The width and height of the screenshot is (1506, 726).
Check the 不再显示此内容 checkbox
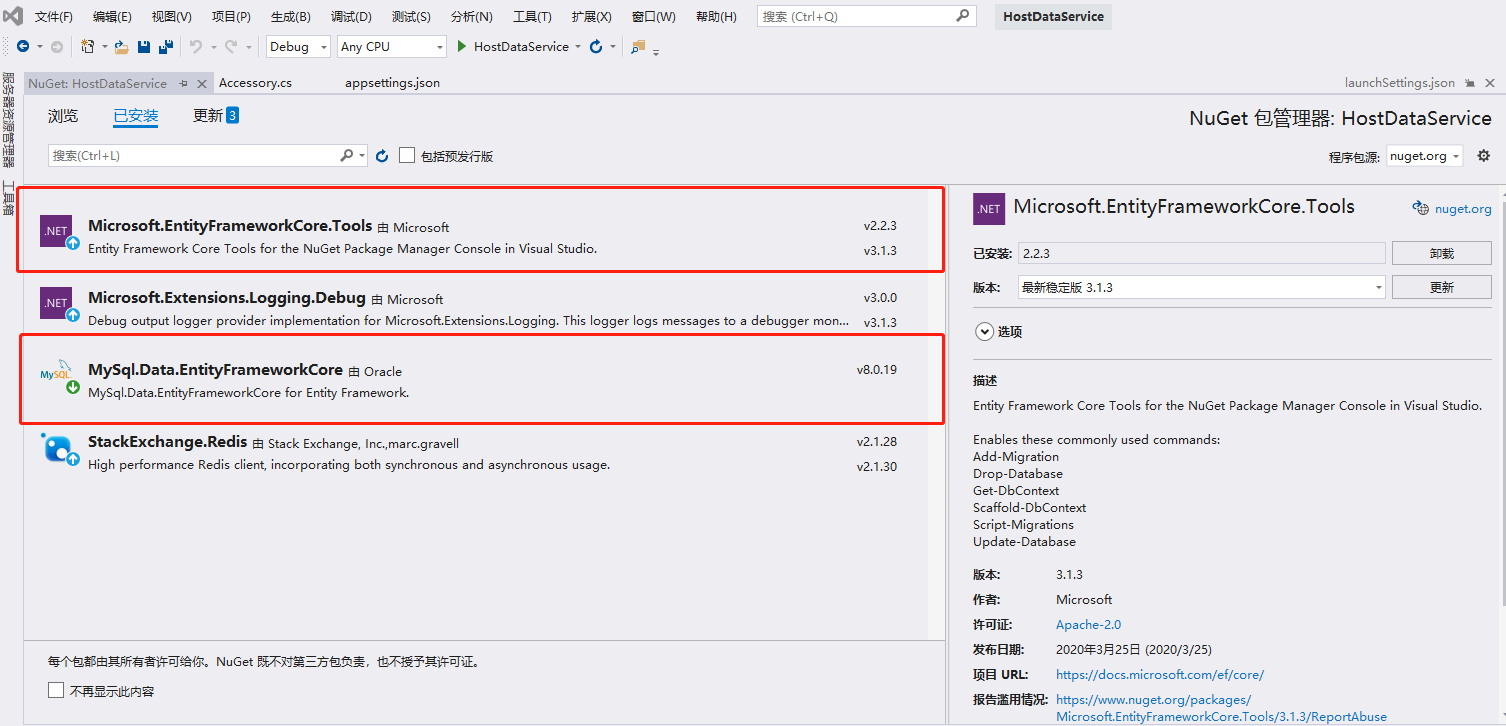56,691
